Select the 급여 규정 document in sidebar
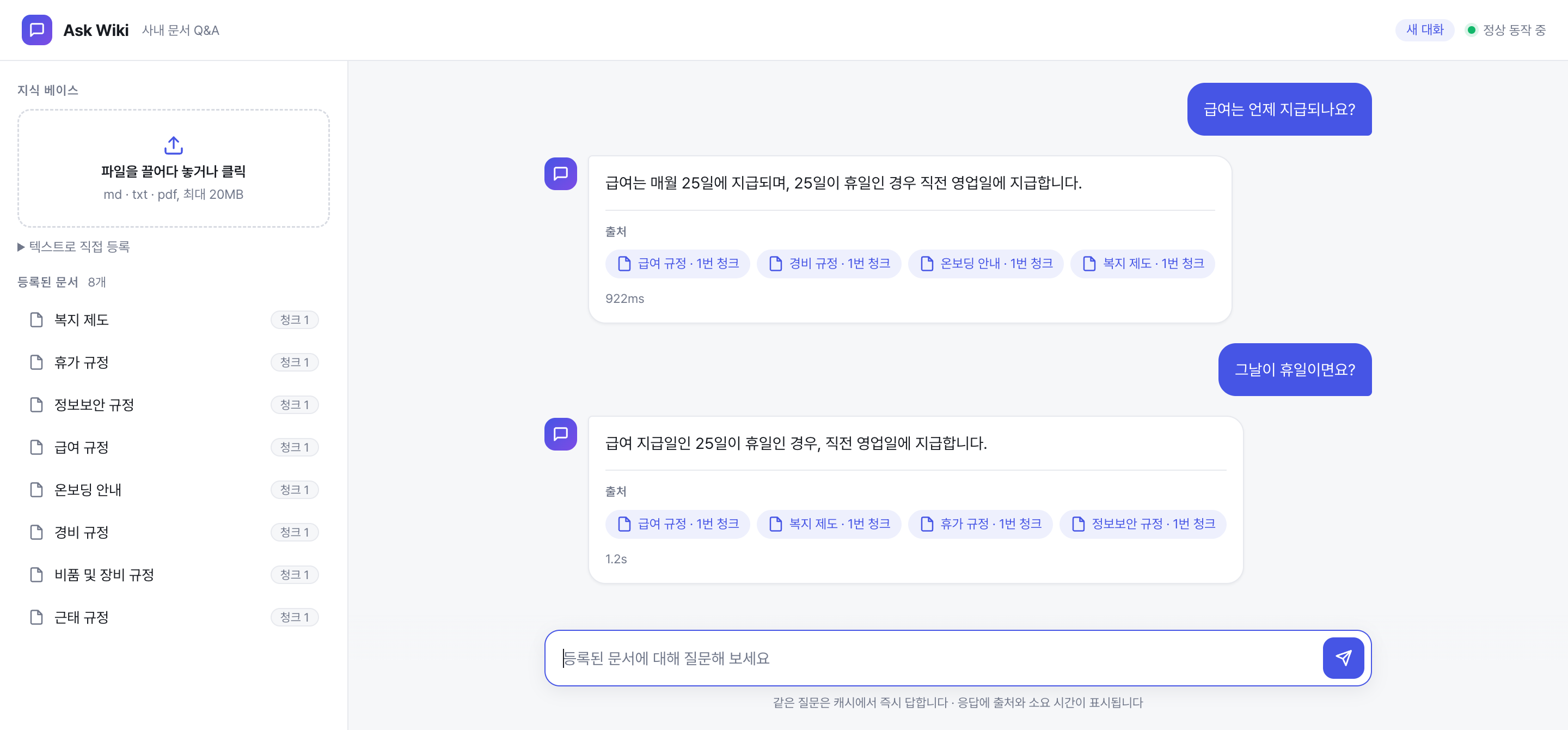The height and width of the screenshot is (730, 1568). [x=174, y=447]
